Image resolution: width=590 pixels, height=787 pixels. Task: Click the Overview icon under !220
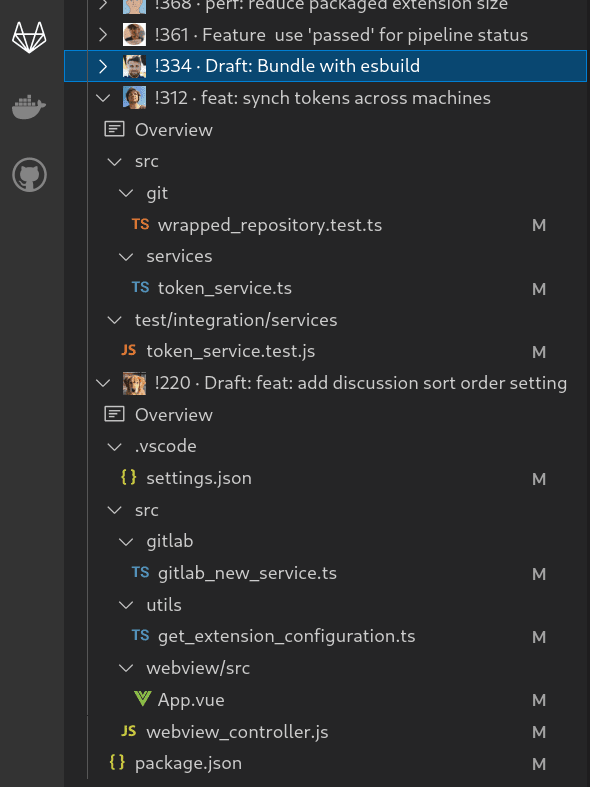click(x=114, y=415)
